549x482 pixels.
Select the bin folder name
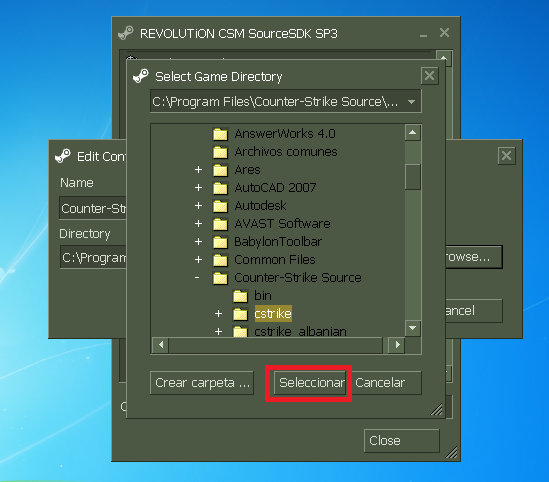pos(263,296)
